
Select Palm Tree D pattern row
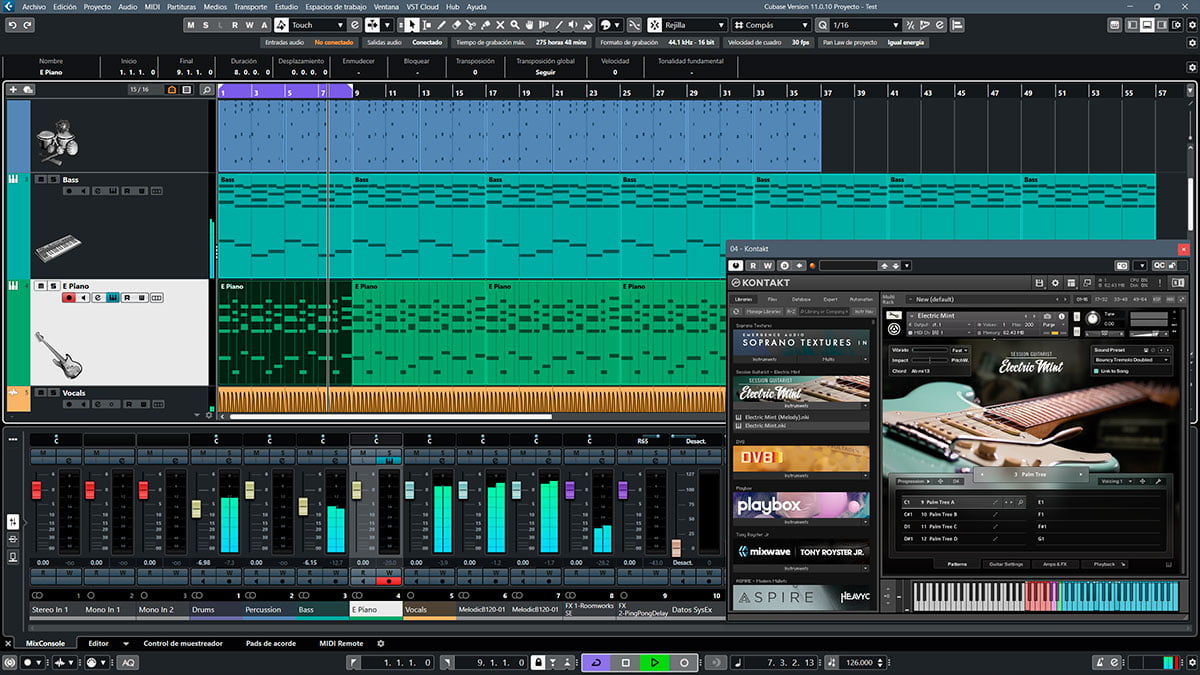point(962,538)
